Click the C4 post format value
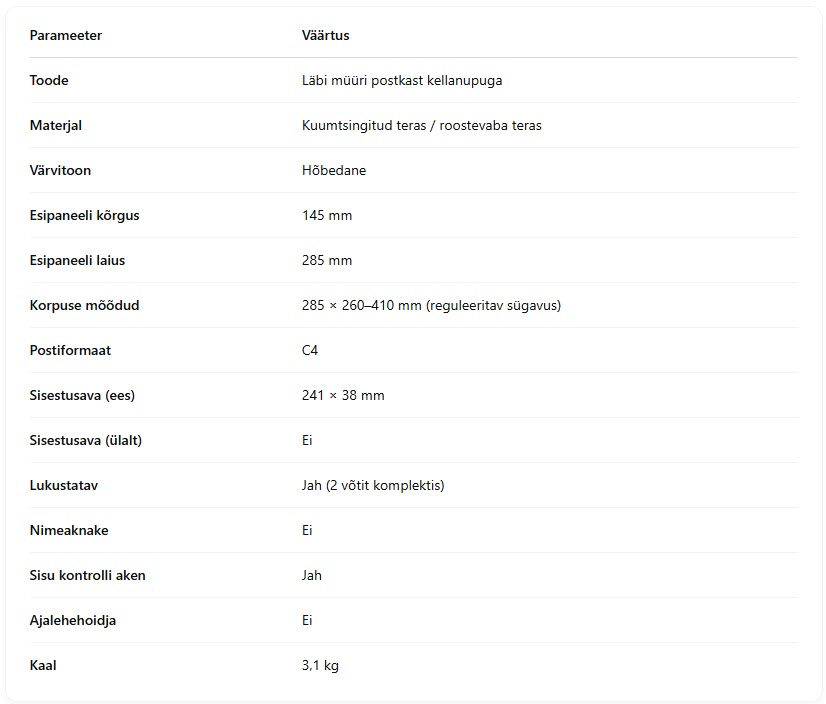 tap(310, 350)
